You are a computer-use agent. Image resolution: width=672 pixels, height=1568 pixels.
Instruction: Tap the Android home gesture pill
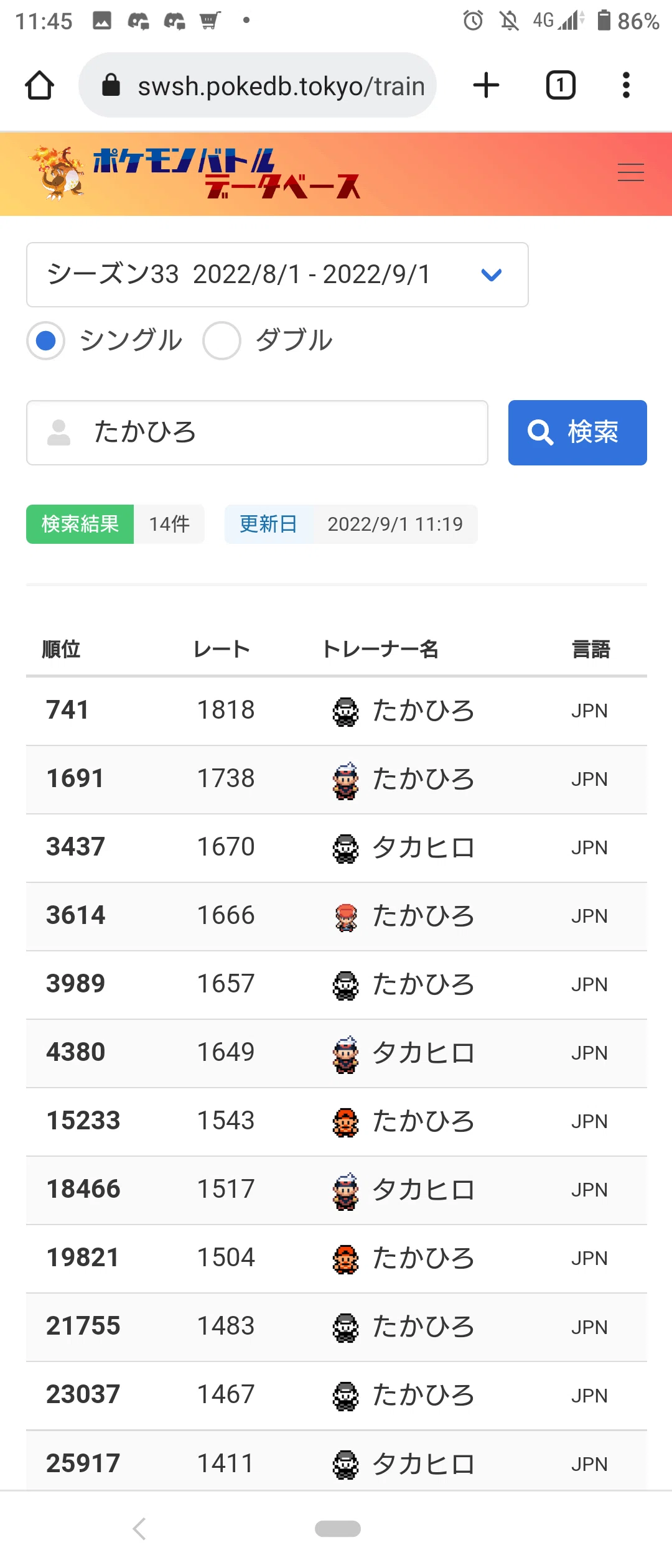click(x=338, y=1529)
